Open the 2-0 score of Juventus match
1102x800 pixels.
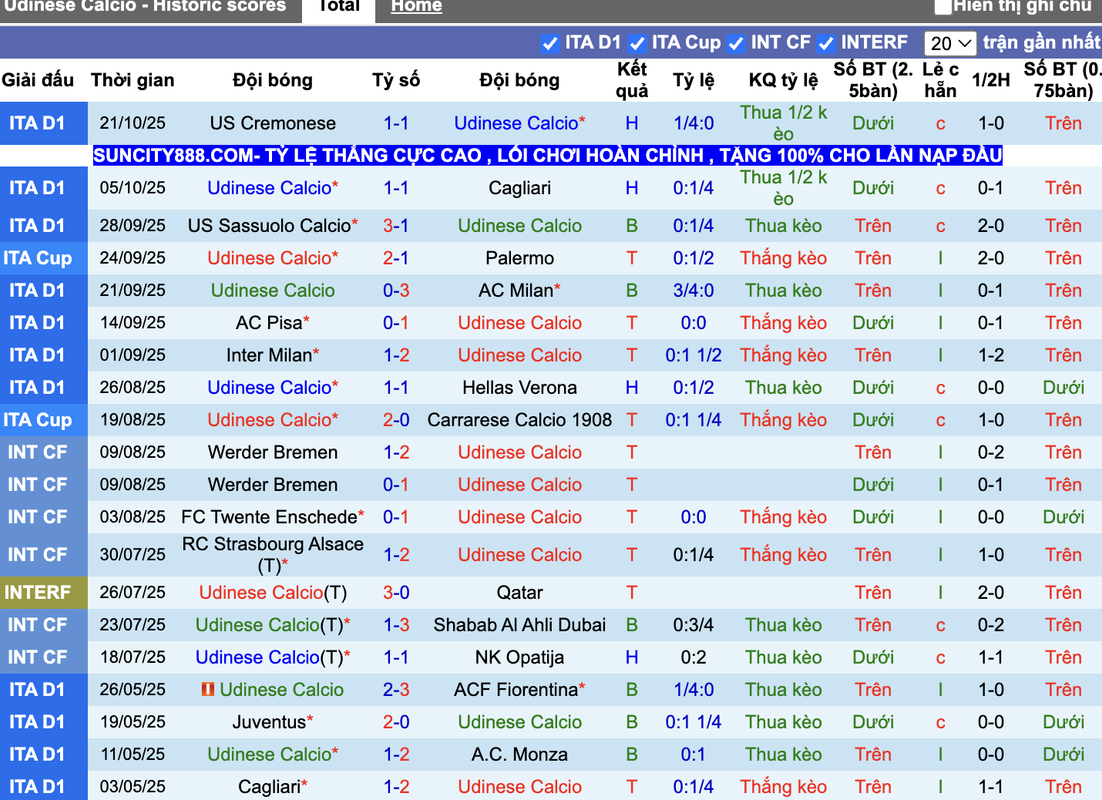pyautogui.click(x=396, y=722)
